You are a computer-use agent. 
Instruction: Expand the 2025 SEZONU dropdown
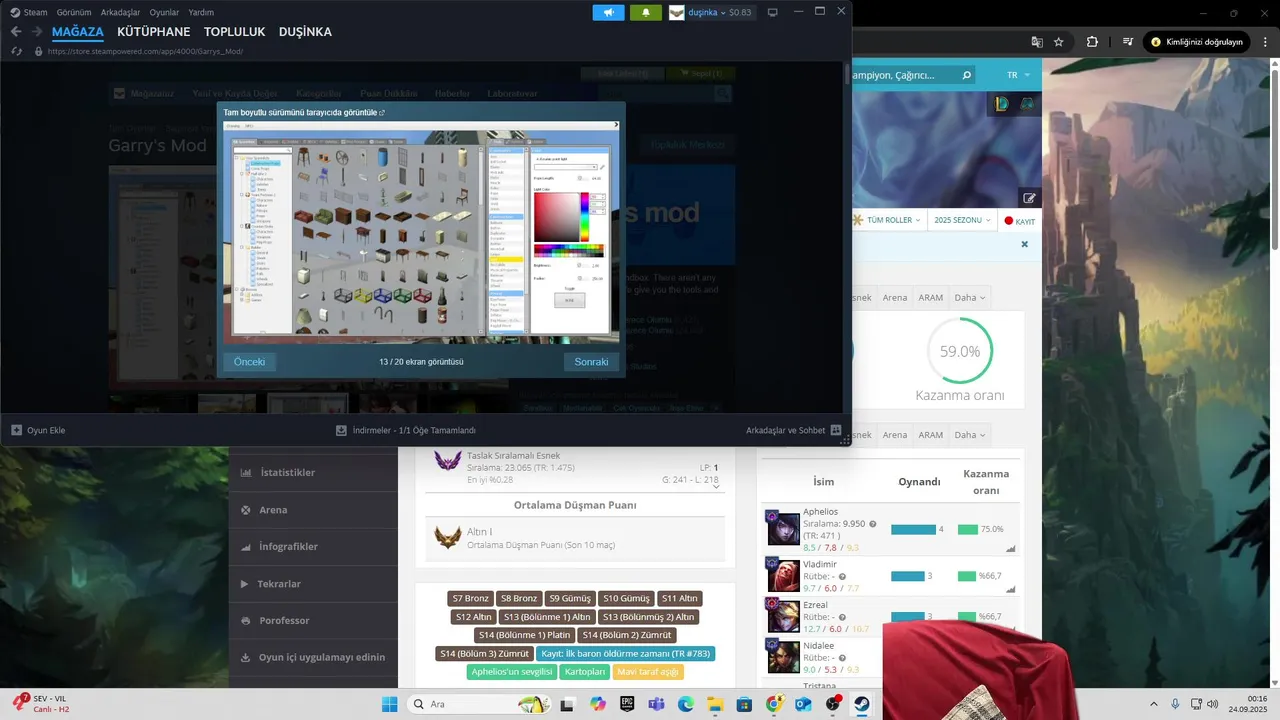pos(961,220)
